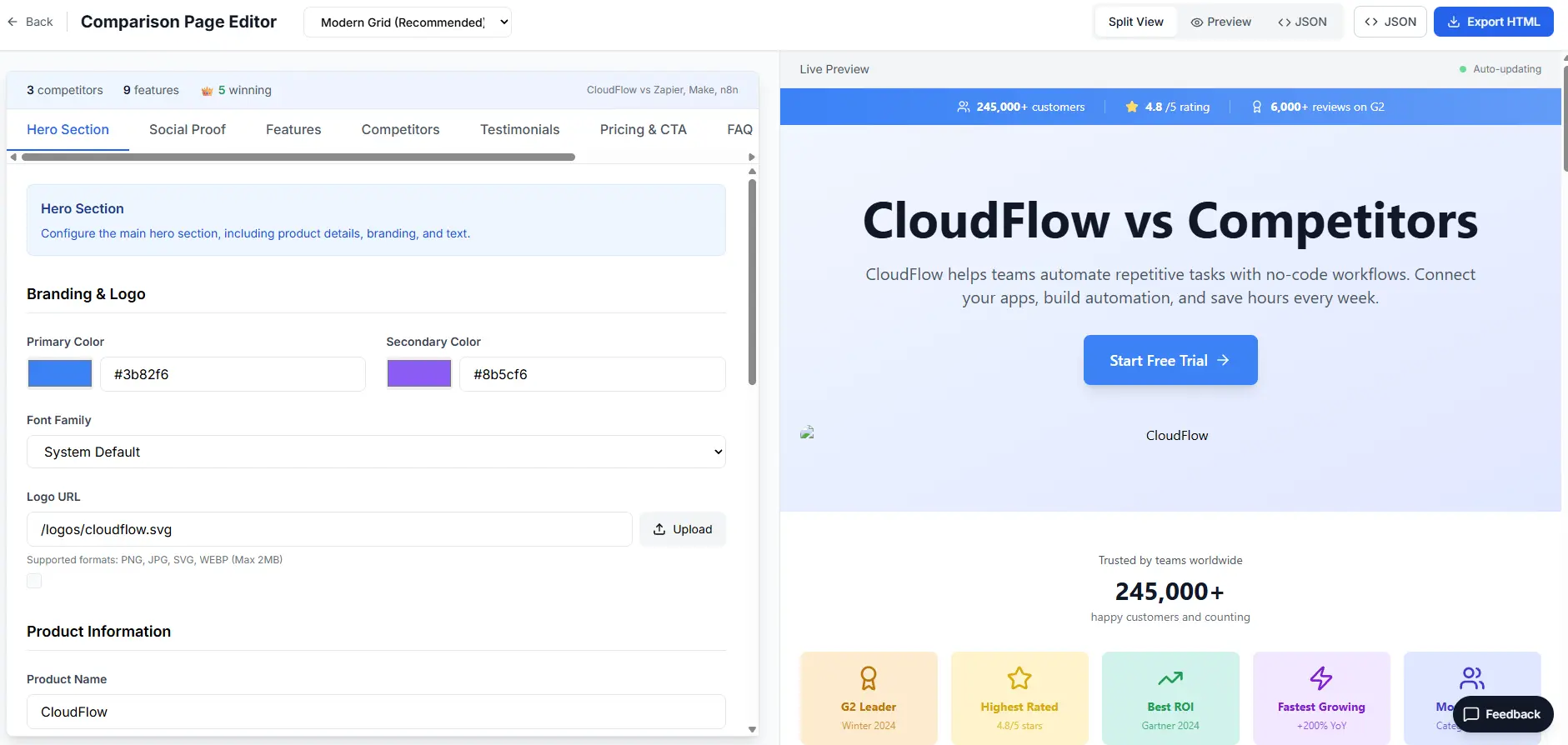Toggle the checkbox below Supported formats text

[34, 581]
